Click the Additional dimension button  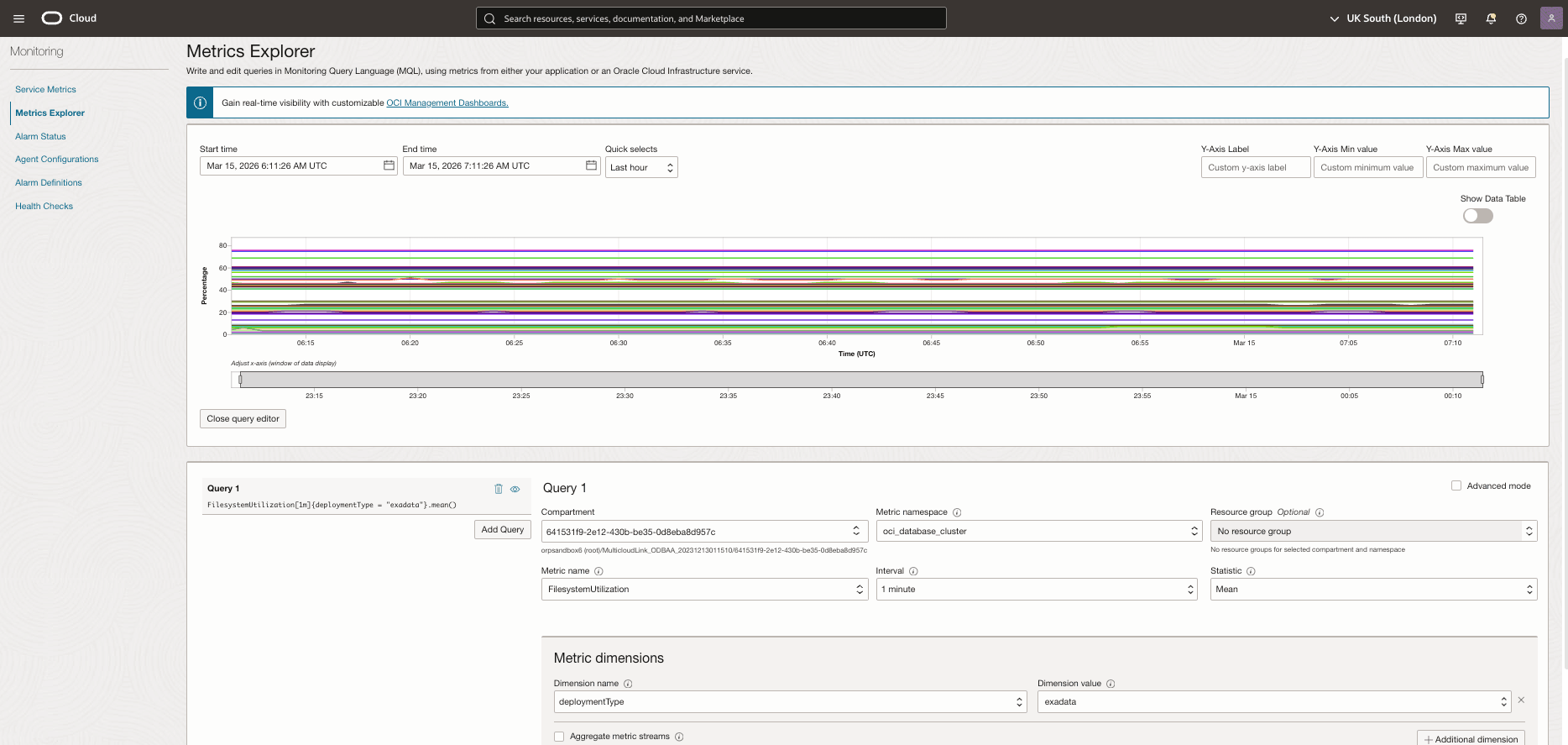(1471, 738)
